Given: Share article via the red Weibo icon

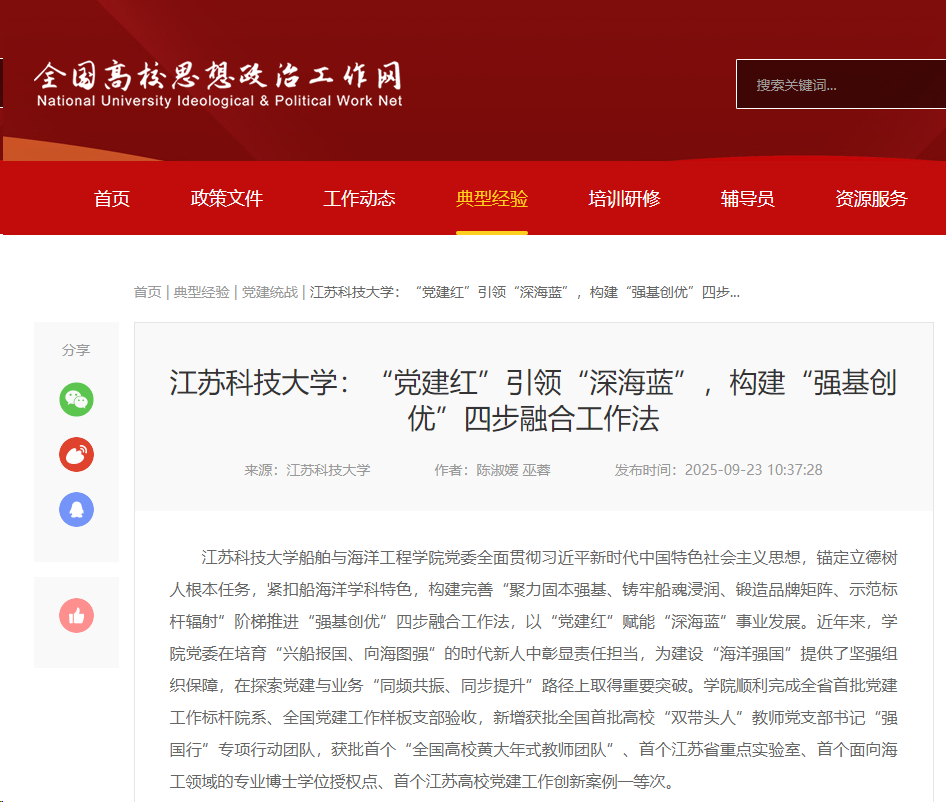Looking at the screenshot, I should click(76, 454).
